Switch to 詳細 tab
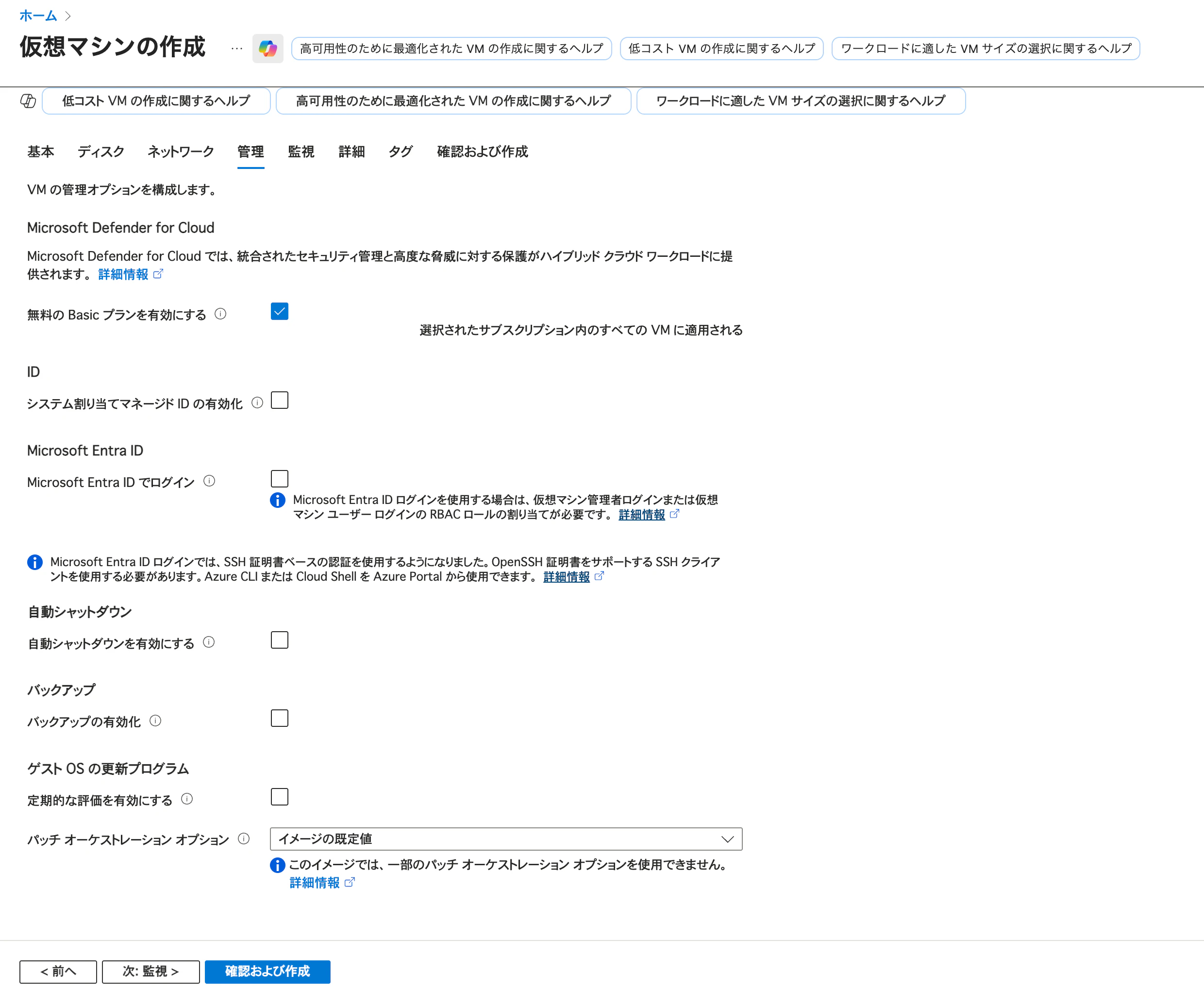The height and width of the screenshot is (1007, 1204). 351,151
